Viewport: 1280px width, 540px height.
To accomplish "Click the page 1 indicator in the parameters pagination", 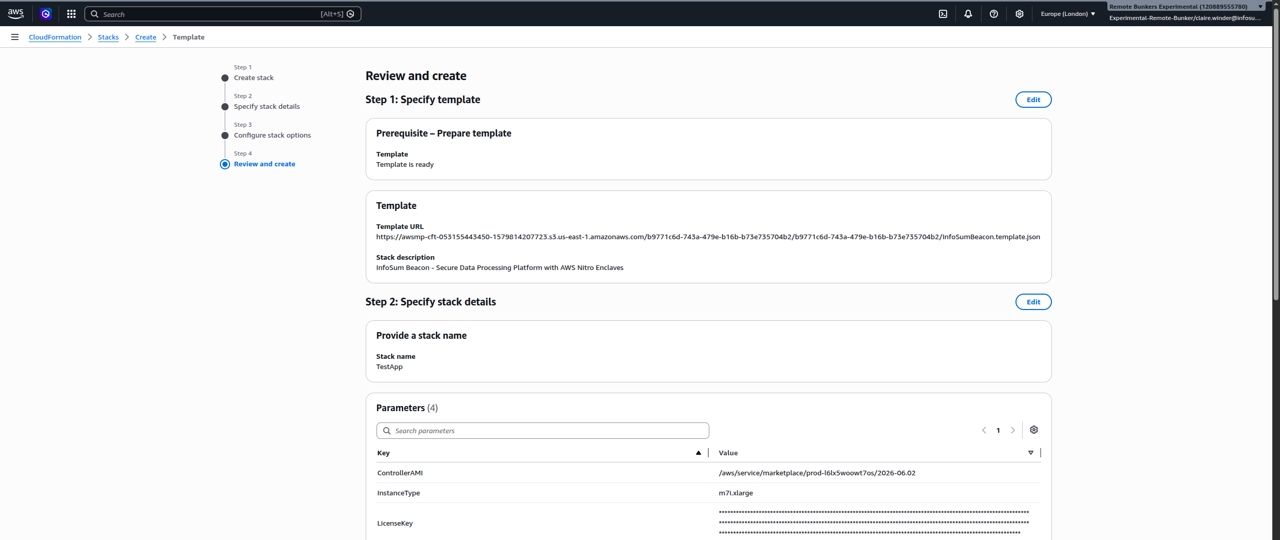I will coord(998,431).
